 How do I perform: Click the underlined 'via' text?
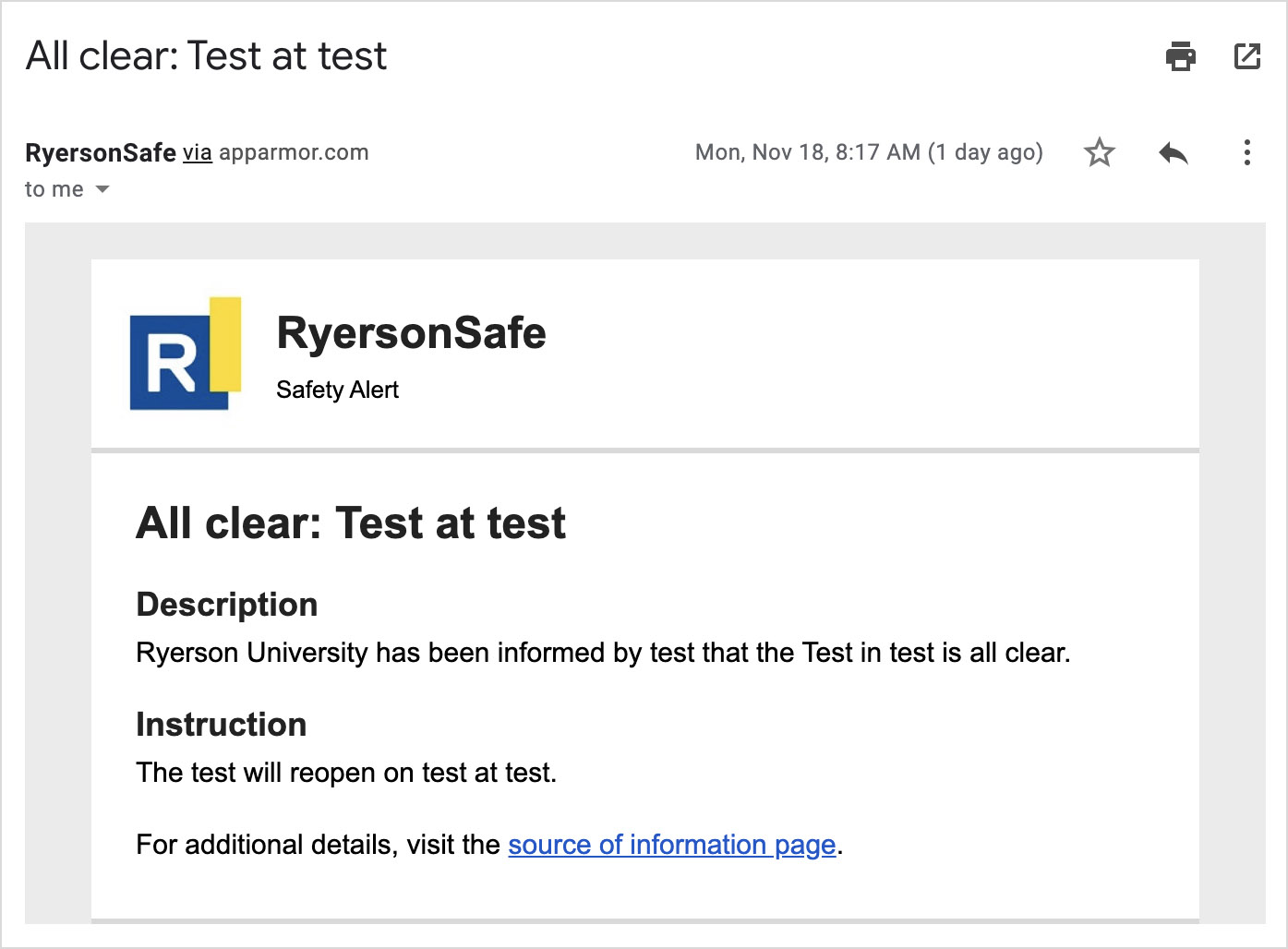(197, 151)
